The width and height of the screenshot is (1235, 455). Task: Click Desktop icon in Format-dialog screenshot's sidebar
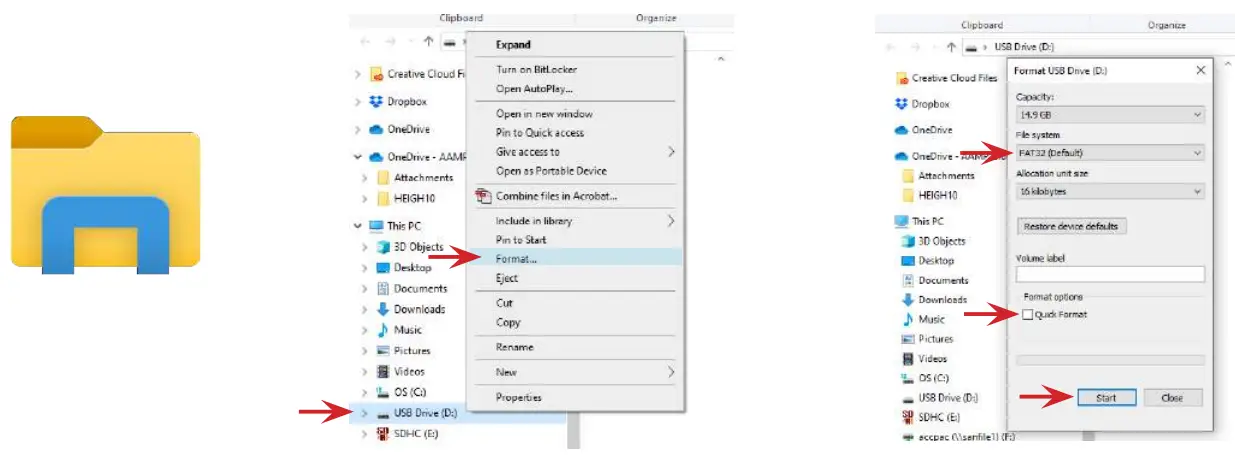[908, 260]
